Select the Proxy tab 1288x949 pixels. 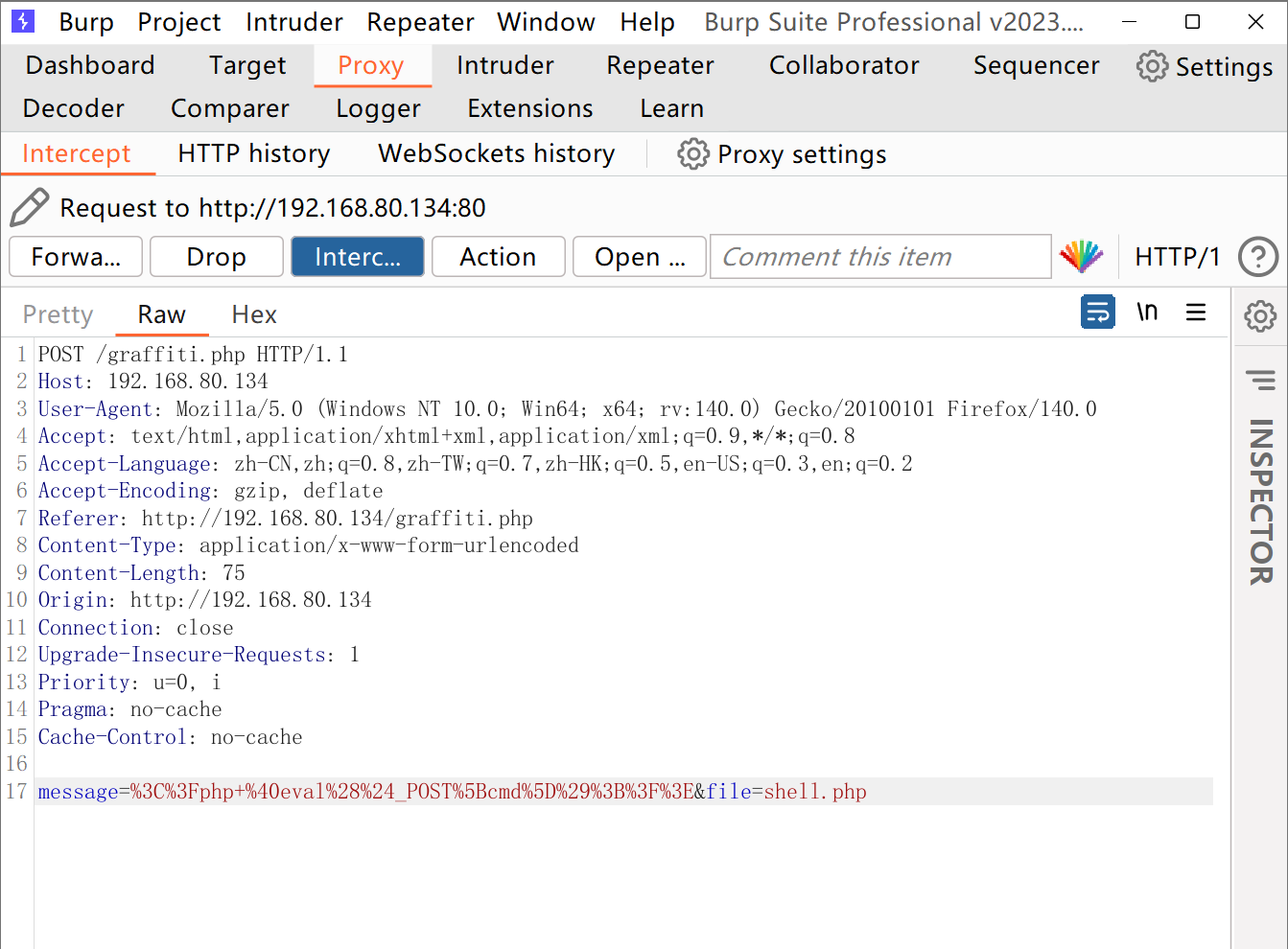click(x=371, y=65)
